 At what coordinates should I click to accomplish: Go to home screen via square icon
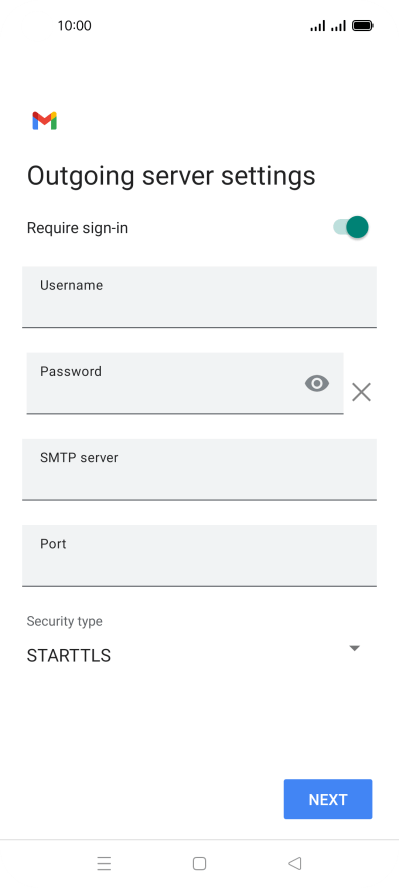(x=199, y=863)
